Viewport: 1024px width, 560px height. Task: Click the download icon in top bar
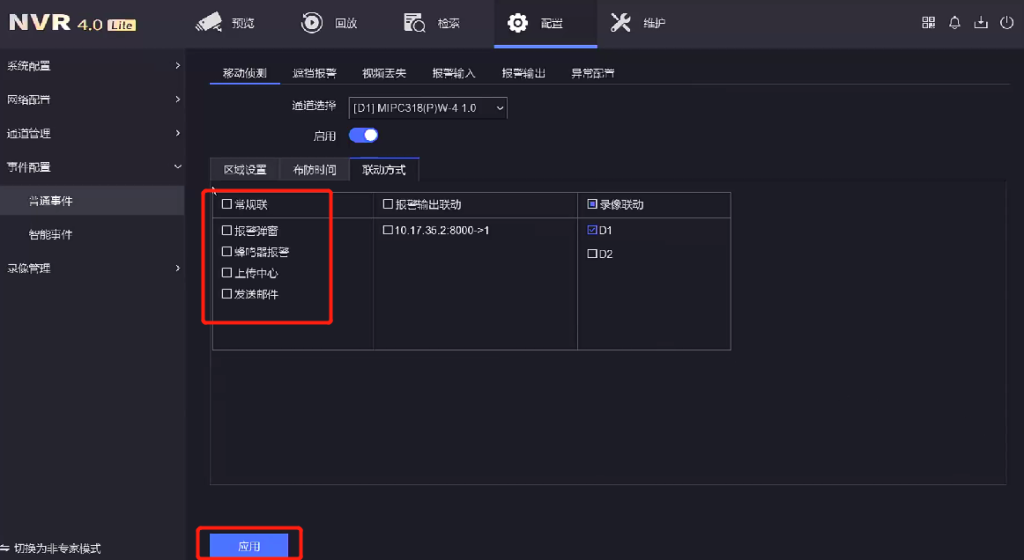point(980,22)
